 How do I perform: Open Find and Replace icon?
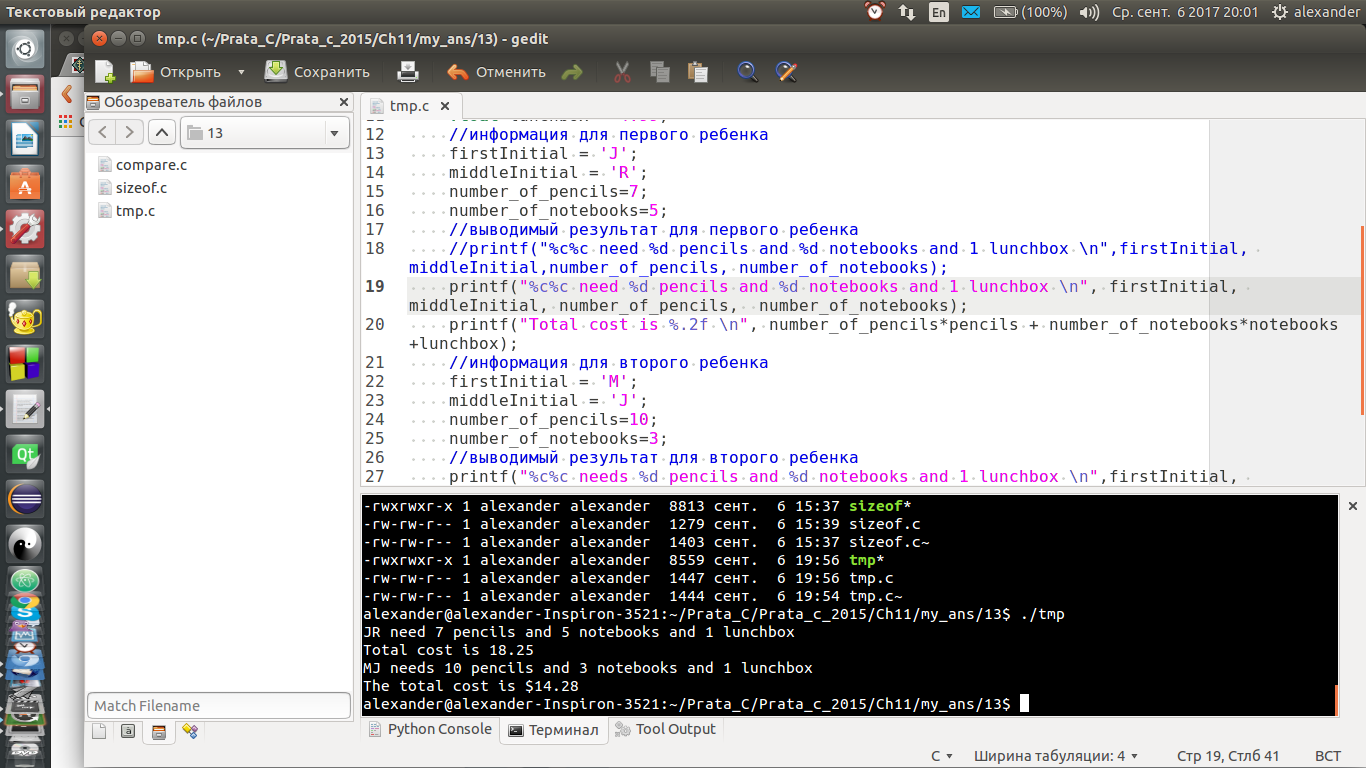(x=786, y=72)
